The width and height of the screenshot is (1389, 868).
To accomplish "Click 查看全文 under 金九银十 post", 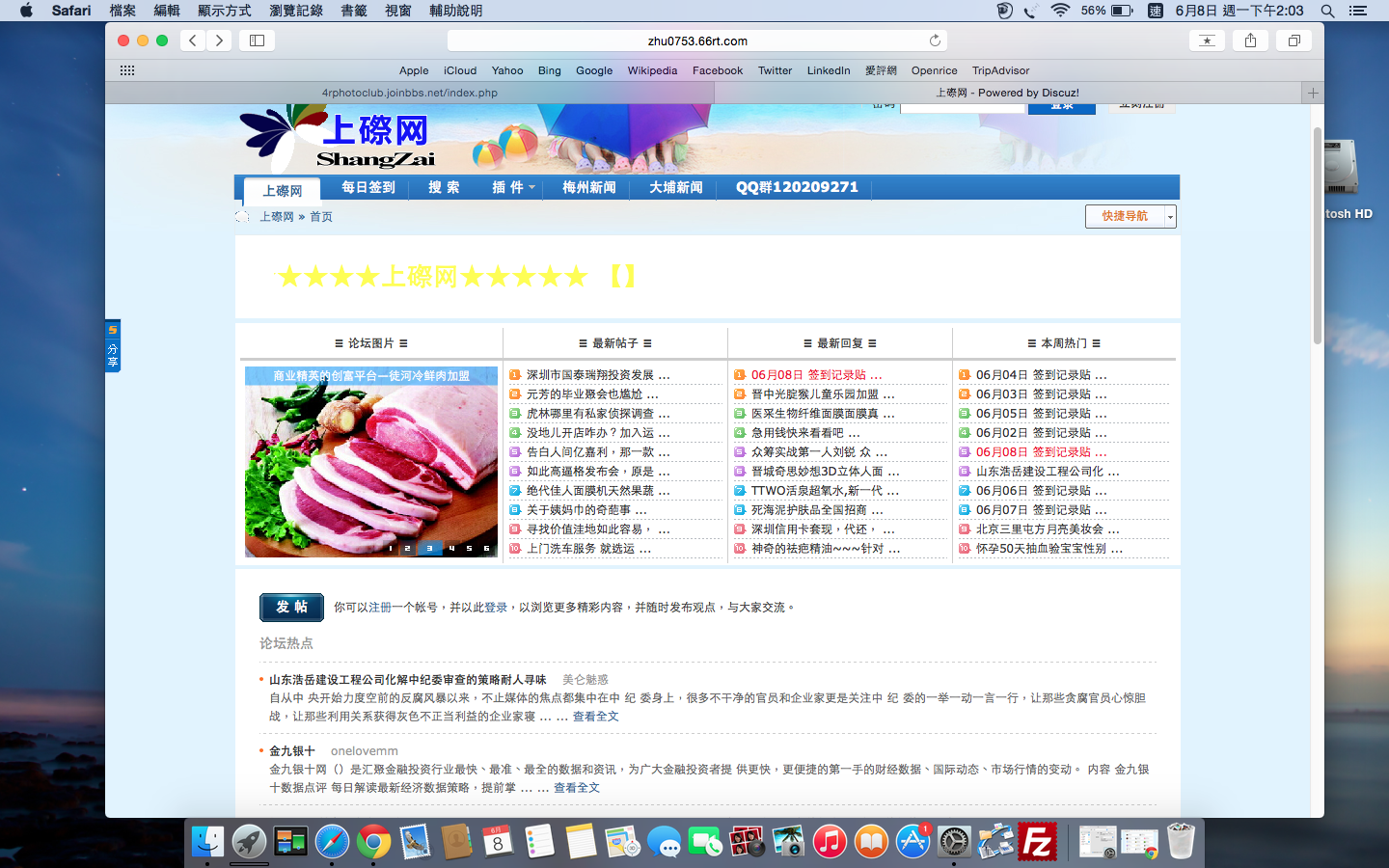I will [577, 788].
